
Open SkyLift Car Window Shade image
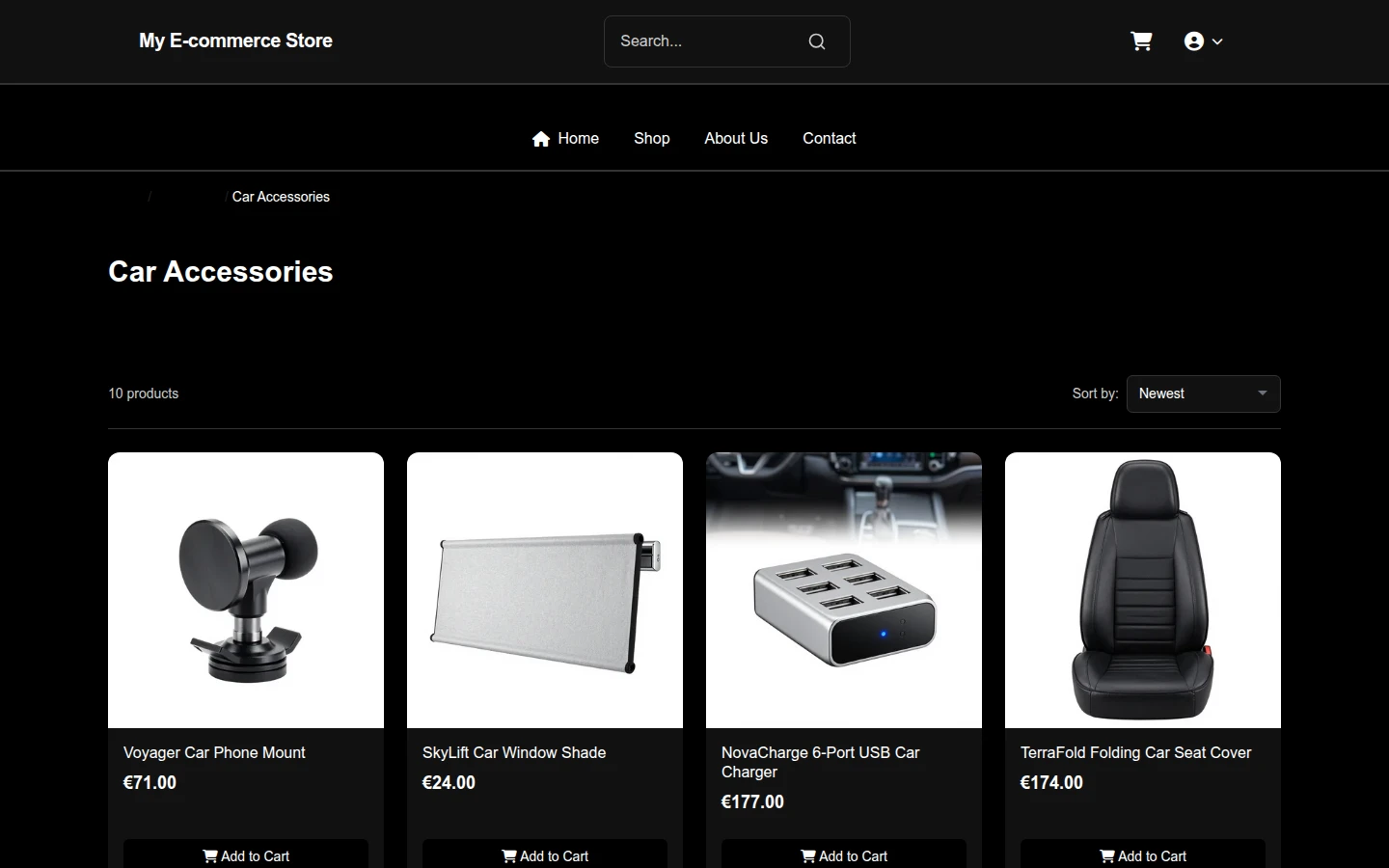tap(545, 590)
